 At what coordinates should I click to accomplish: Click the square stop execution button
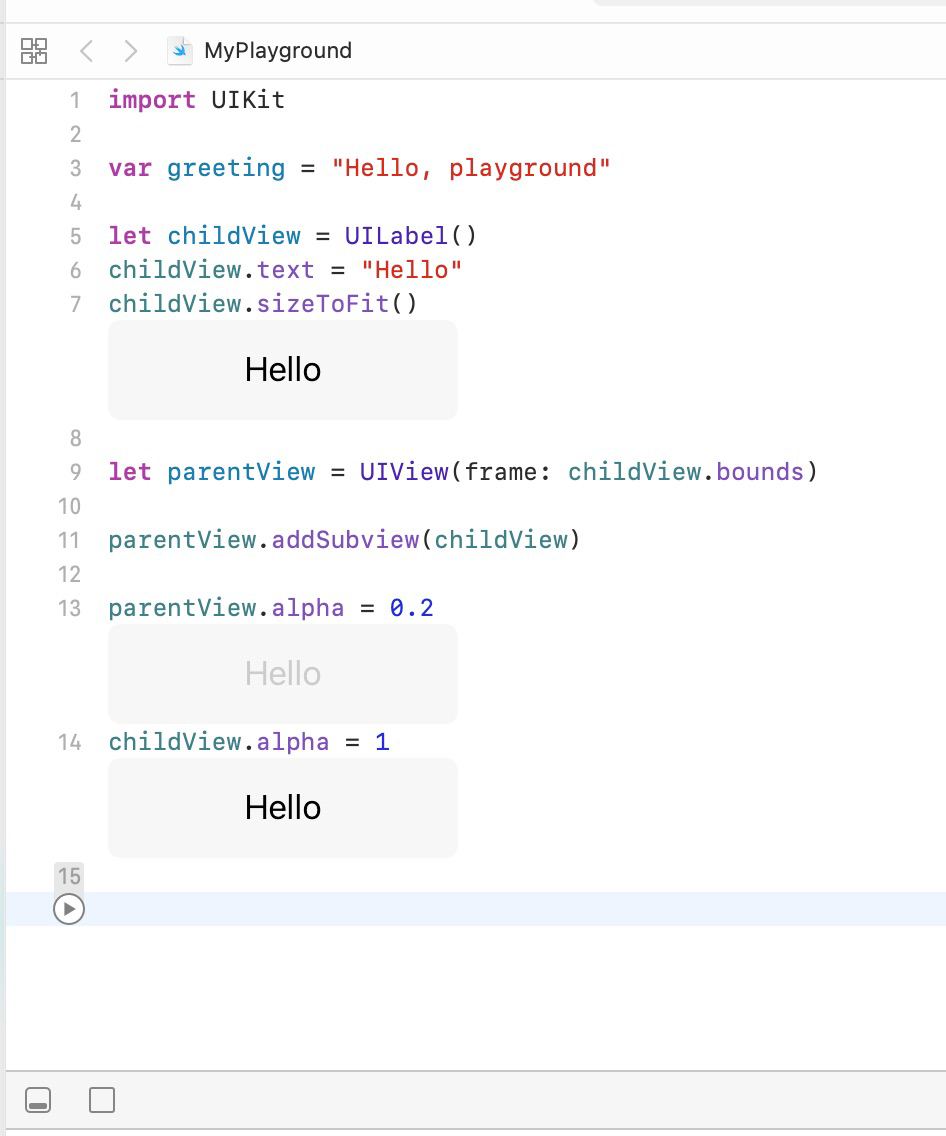click(x=101, y=1100)
